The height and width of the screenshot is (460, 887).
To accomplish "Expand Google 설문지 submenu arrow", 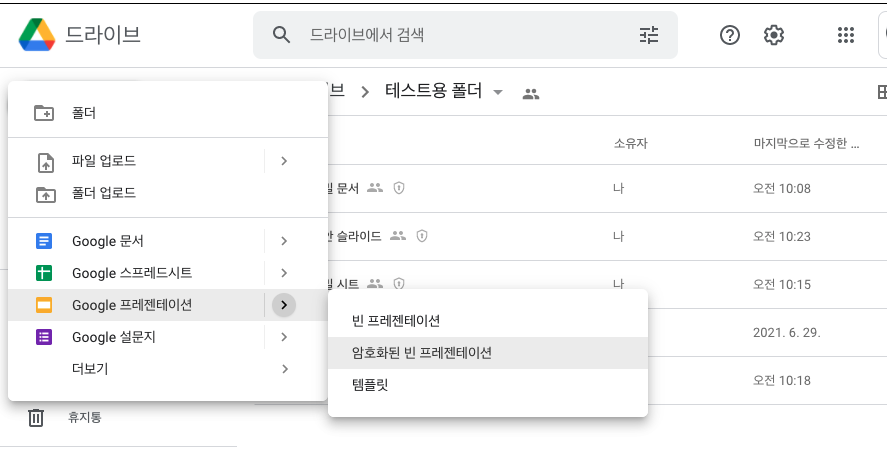I will (x=284, y=337).
